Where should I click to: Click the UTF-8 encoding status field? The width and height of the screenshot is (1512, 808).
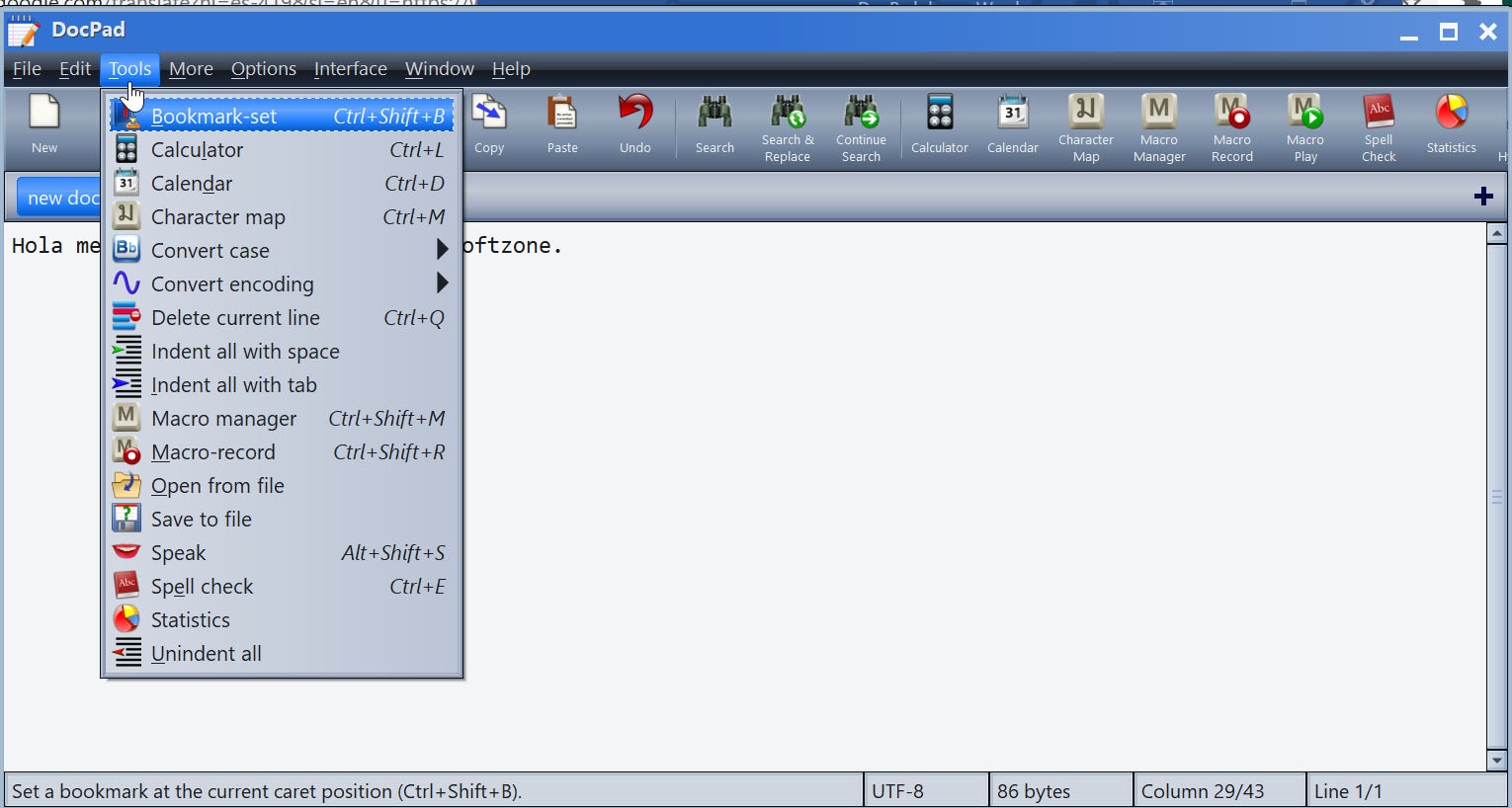click(x=926, y=791)
